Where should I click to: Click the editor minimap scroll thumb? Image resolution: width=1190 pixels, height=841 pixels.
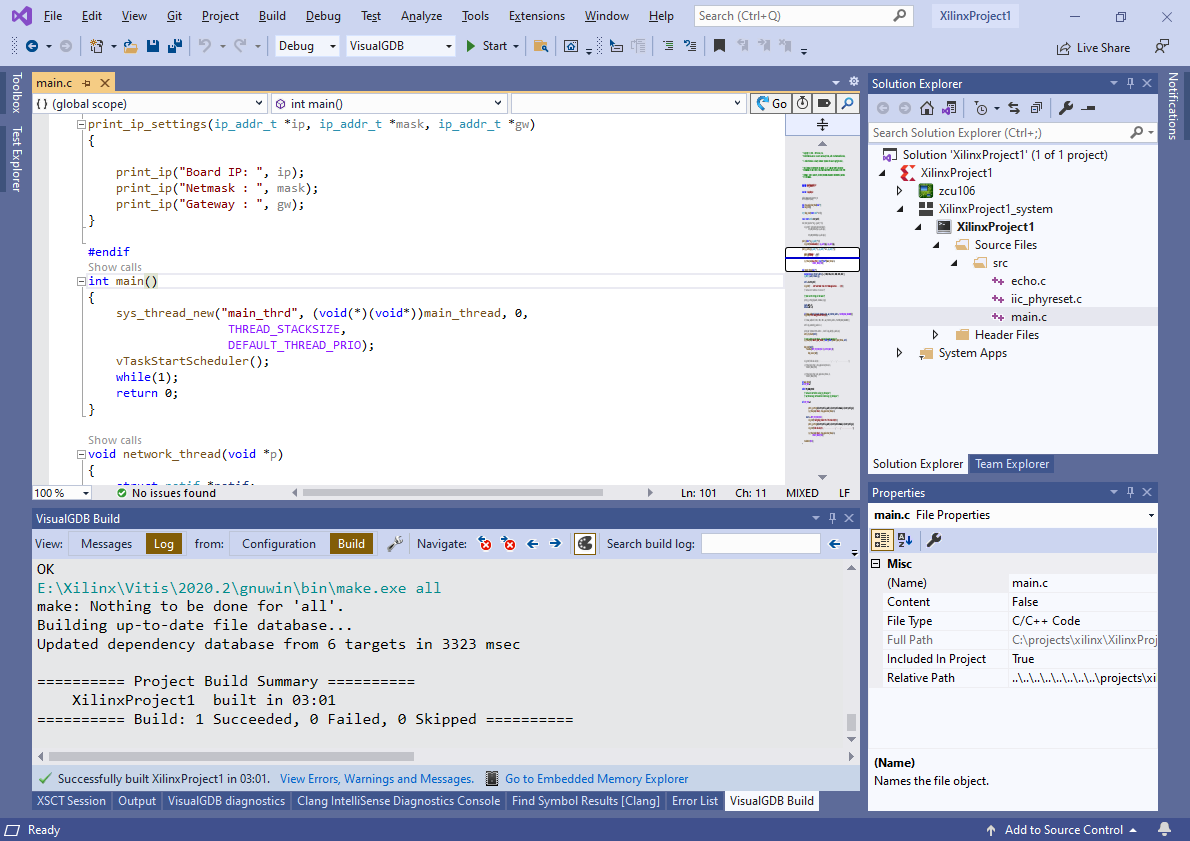(x=822, y=259)
